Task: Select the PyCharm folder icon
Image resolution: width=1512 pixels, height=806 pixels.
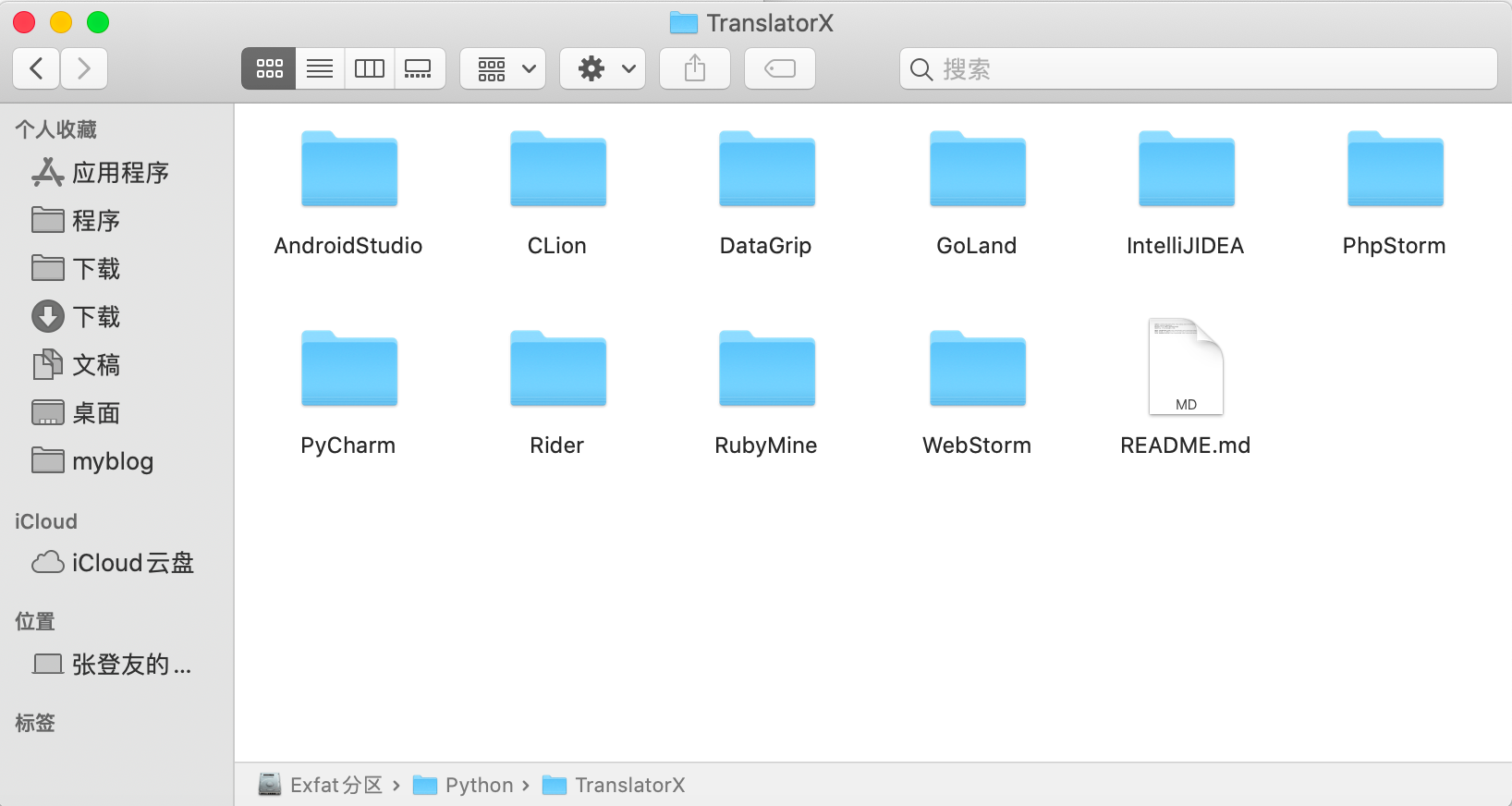Action: point(349,369)
